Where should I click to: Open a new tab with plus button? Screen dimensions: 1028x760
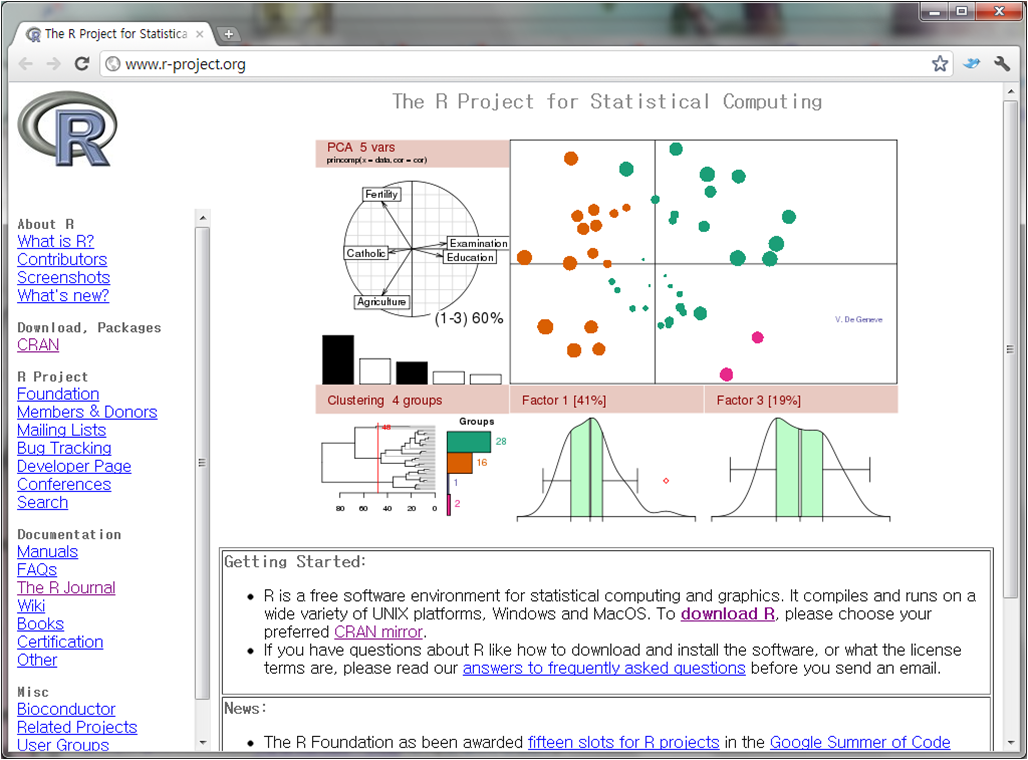tap(228, 34)
